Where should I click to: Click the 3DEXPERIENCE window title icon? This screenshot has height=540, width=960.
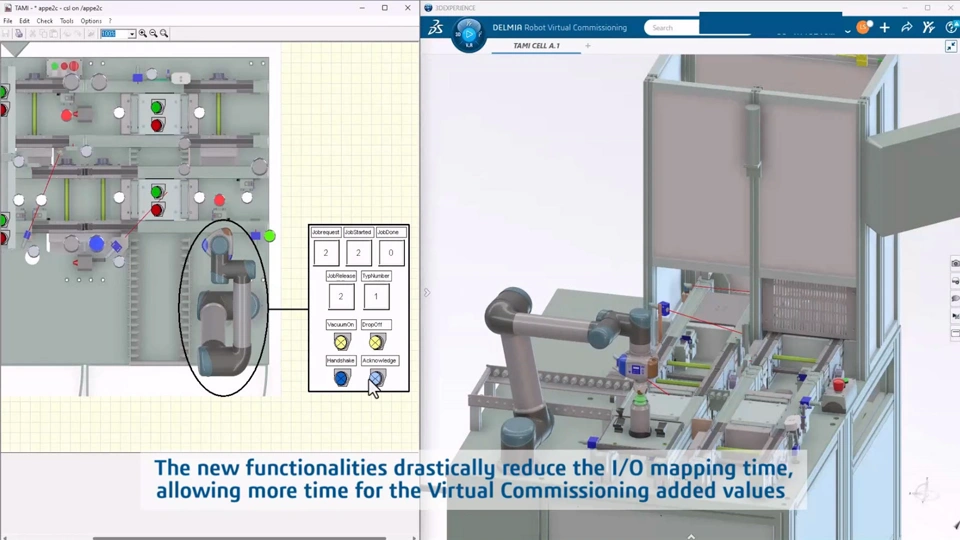428,8
